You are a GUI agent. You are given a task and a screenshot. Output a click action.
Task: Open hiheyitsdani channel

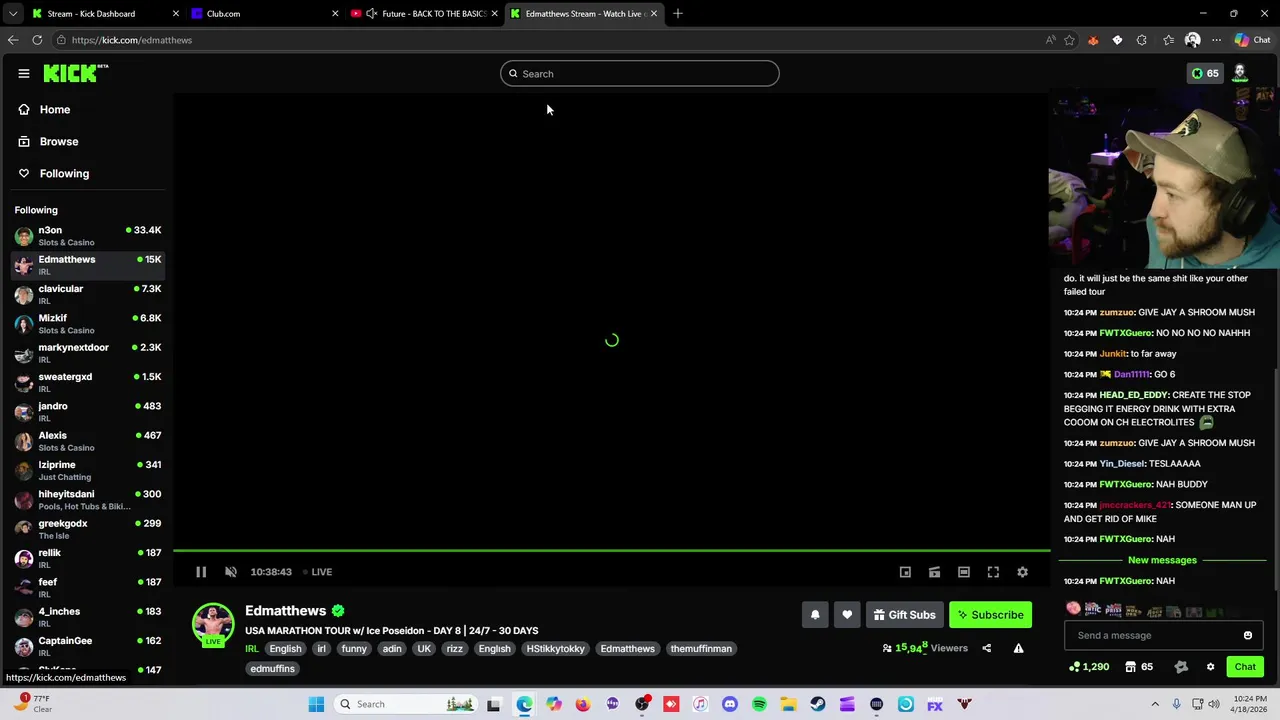coord(88,499)
